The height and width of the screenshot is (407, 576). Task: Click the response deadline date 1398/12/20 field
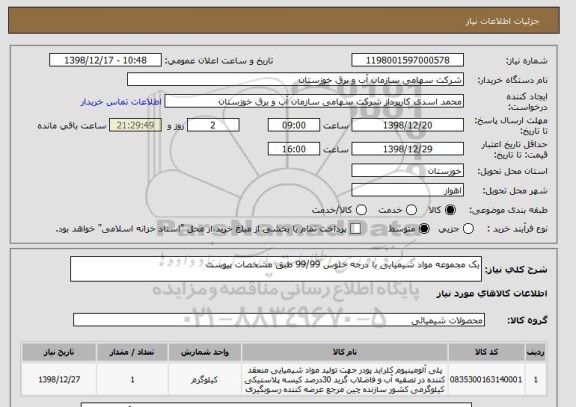[x=407, y=125]
